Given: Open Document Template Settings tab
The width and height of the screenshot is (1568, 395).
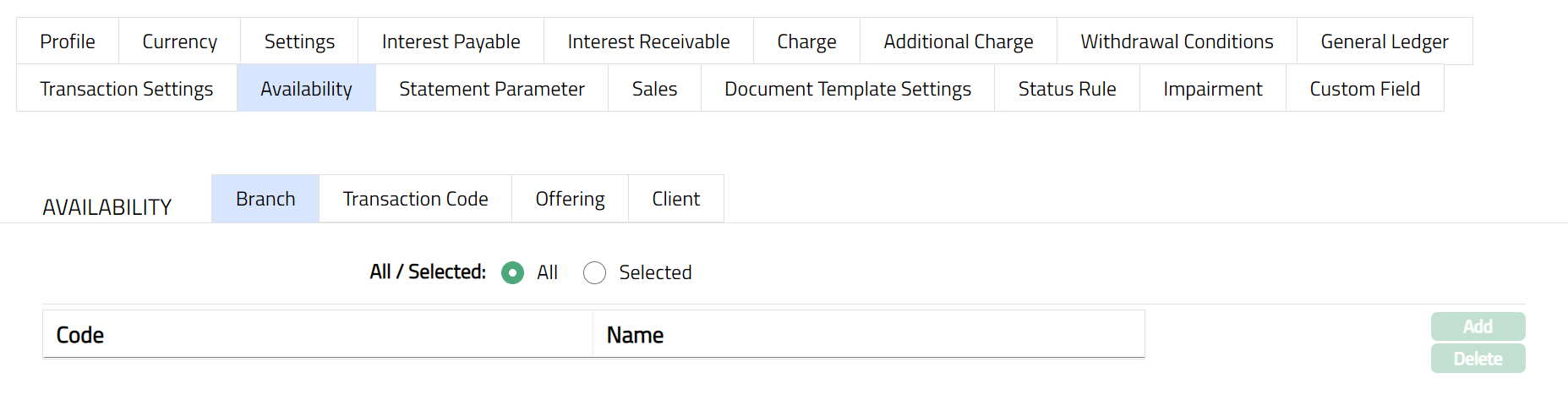Looking at the screenshot, I should 847,89.
